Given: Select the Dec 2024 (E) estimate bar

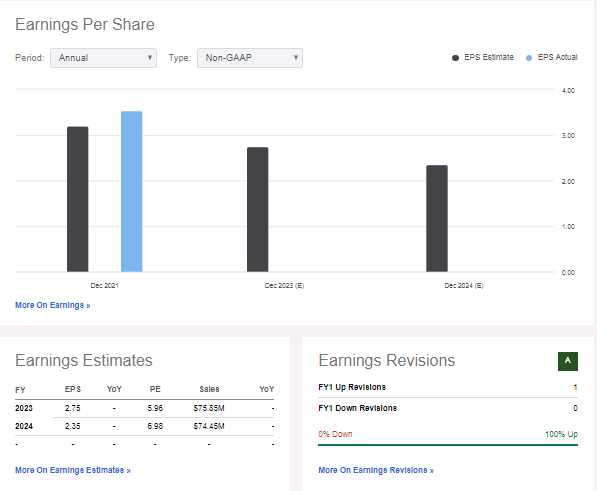Looking at the screenshot, I should click(x=437, y=218).
